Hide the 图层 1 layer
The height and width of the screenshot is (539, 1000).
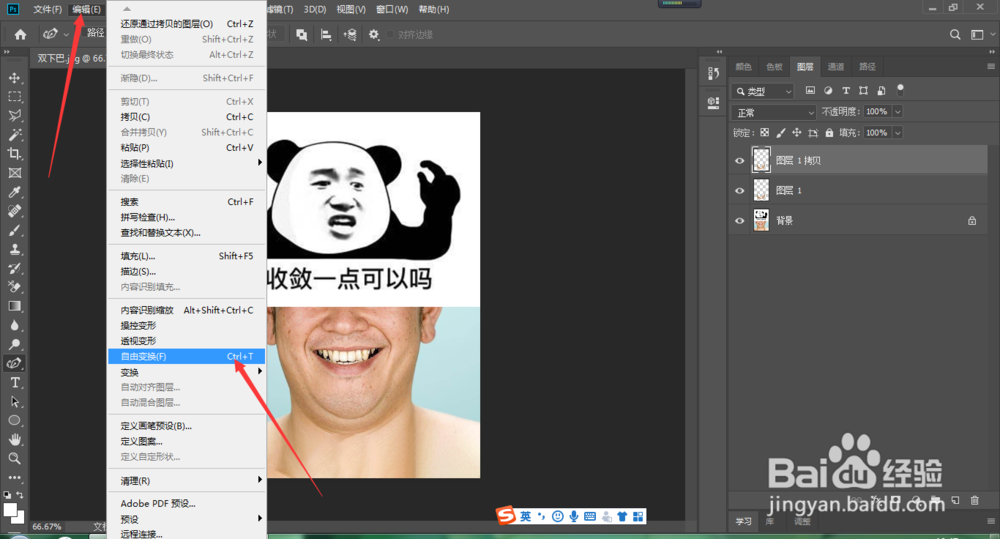click(x=740, y=191)
